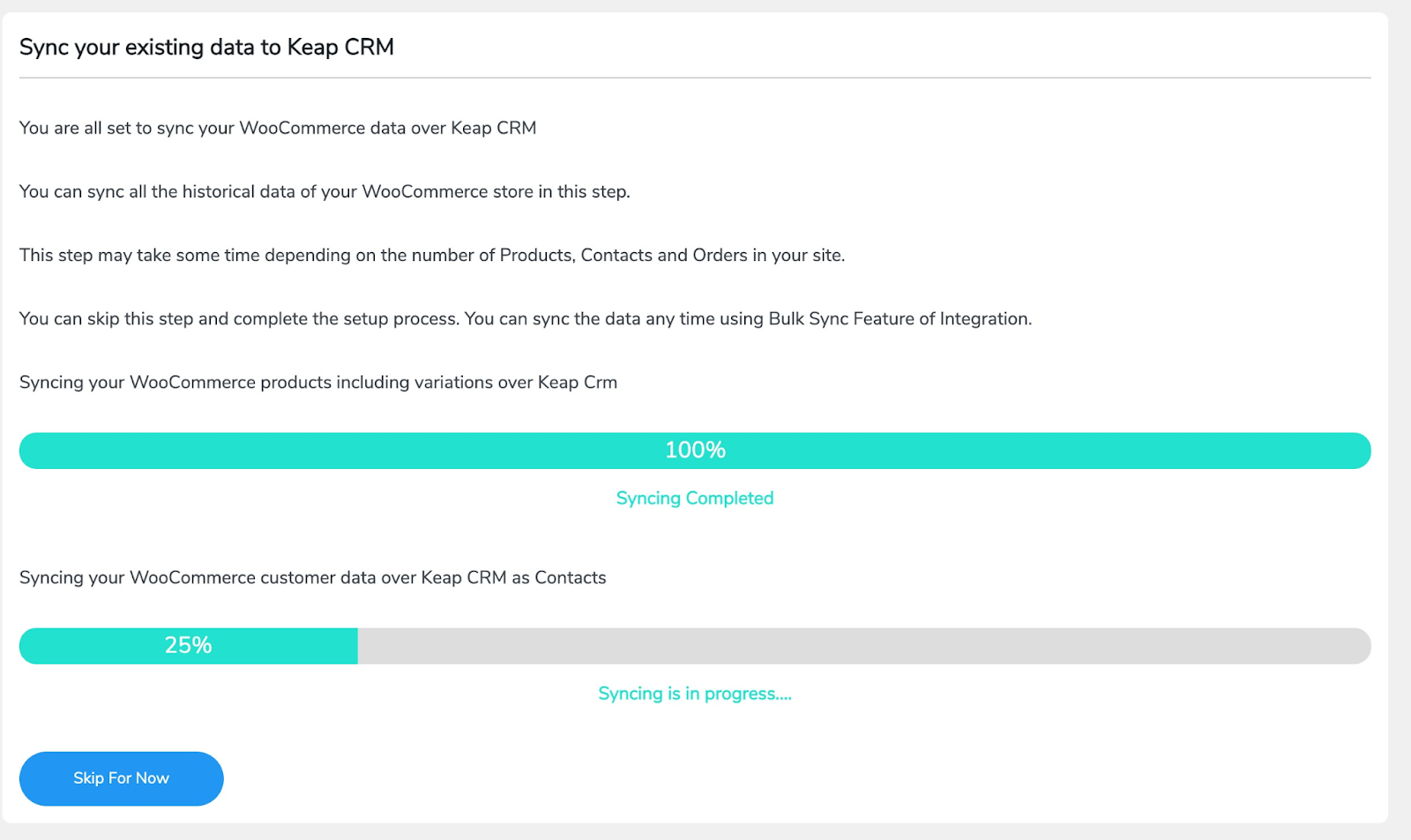Click the Syncing WooCommerce products description line
Screen dimensions: 1411x840
(x=318, y=383)
